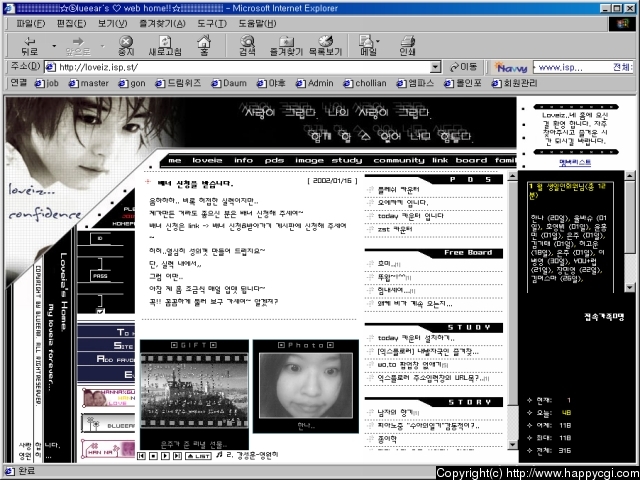Show browsing history with 목록보기

coord(325,46)
